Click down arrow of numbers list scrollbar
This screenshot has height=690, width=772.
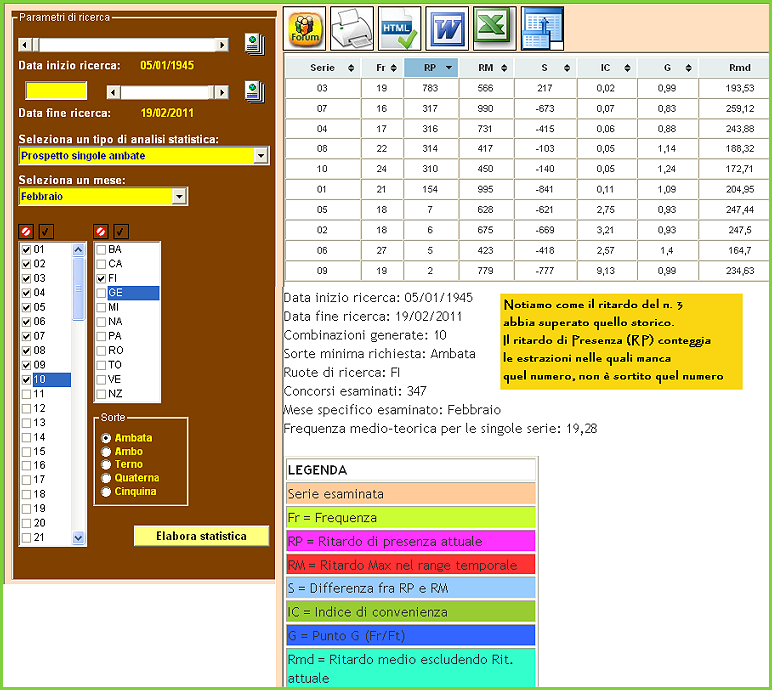point(78,538)
